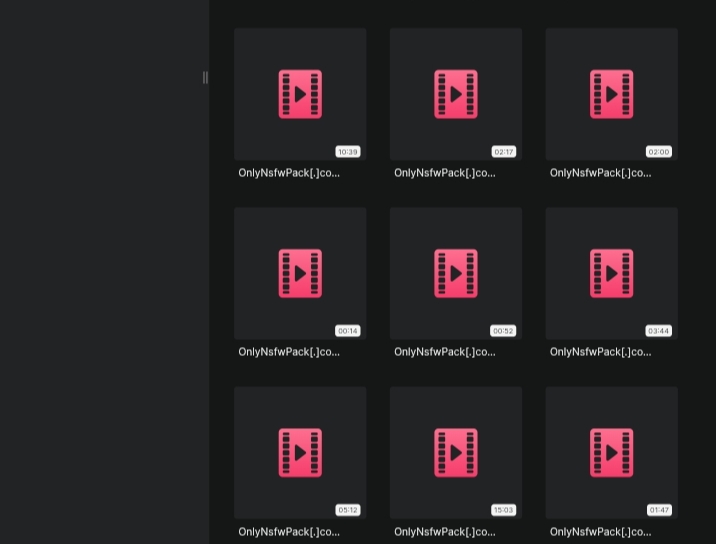The image size is (716, 544).
Task: Select file name under the 00:52 video
Action: [445, 352]
